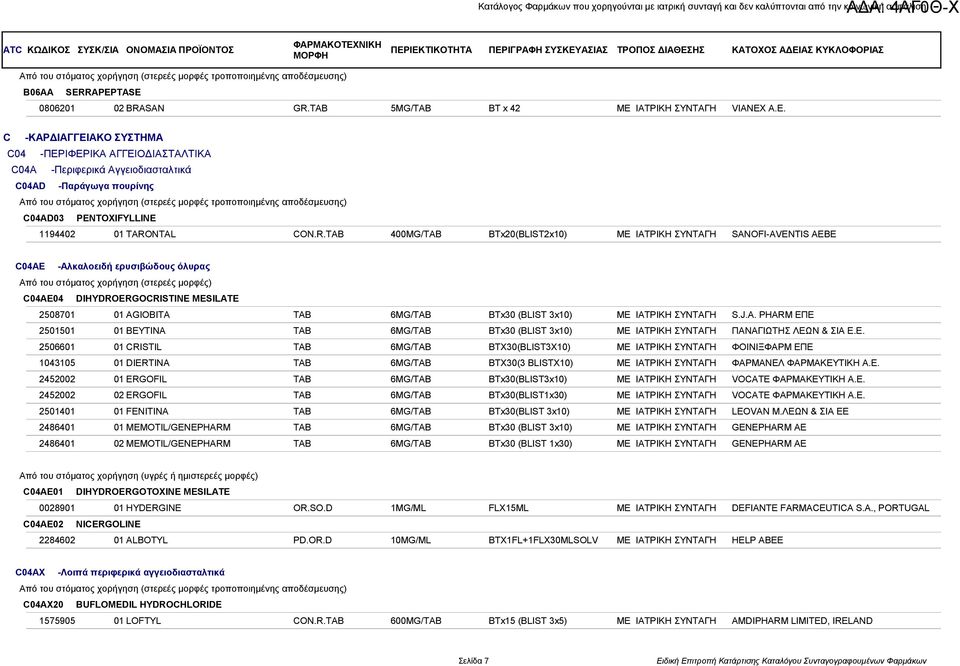Viewport: 960px width, 666px height.
Task: Click the product name "TARONTAL"
Action: [151, 234]
